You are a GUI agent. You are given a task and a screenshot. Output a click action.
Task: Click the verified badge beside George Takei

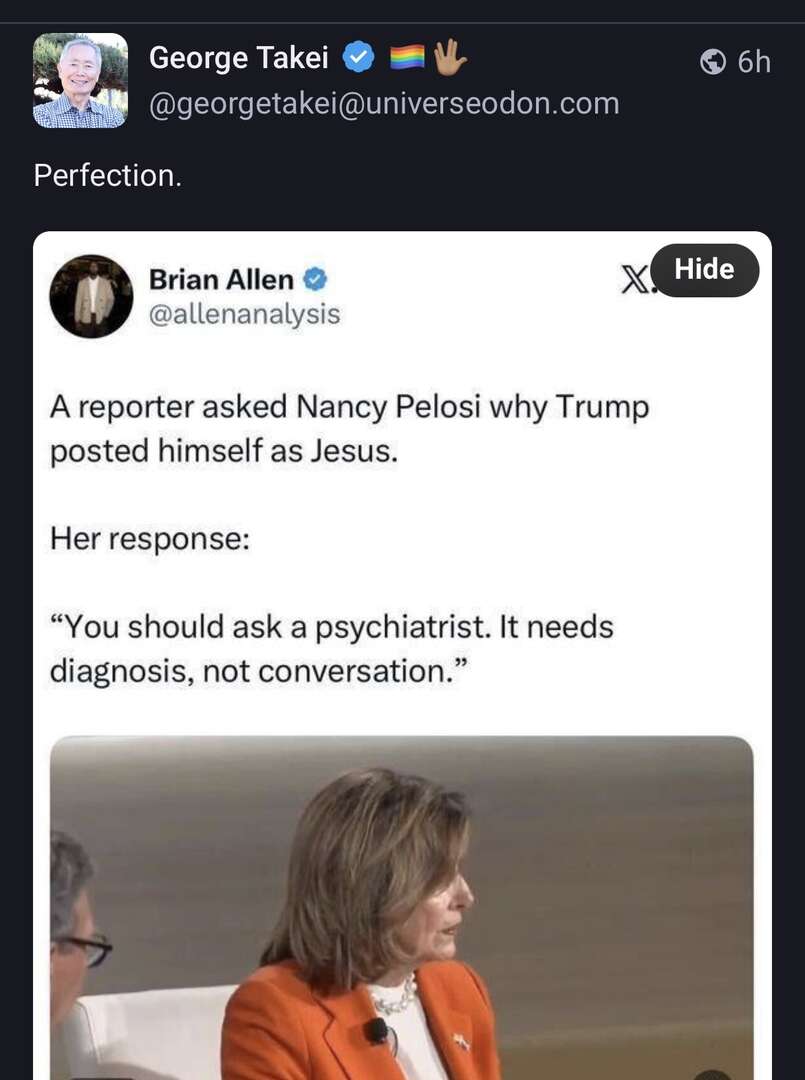pyautogui.click(x=358, y=59)
